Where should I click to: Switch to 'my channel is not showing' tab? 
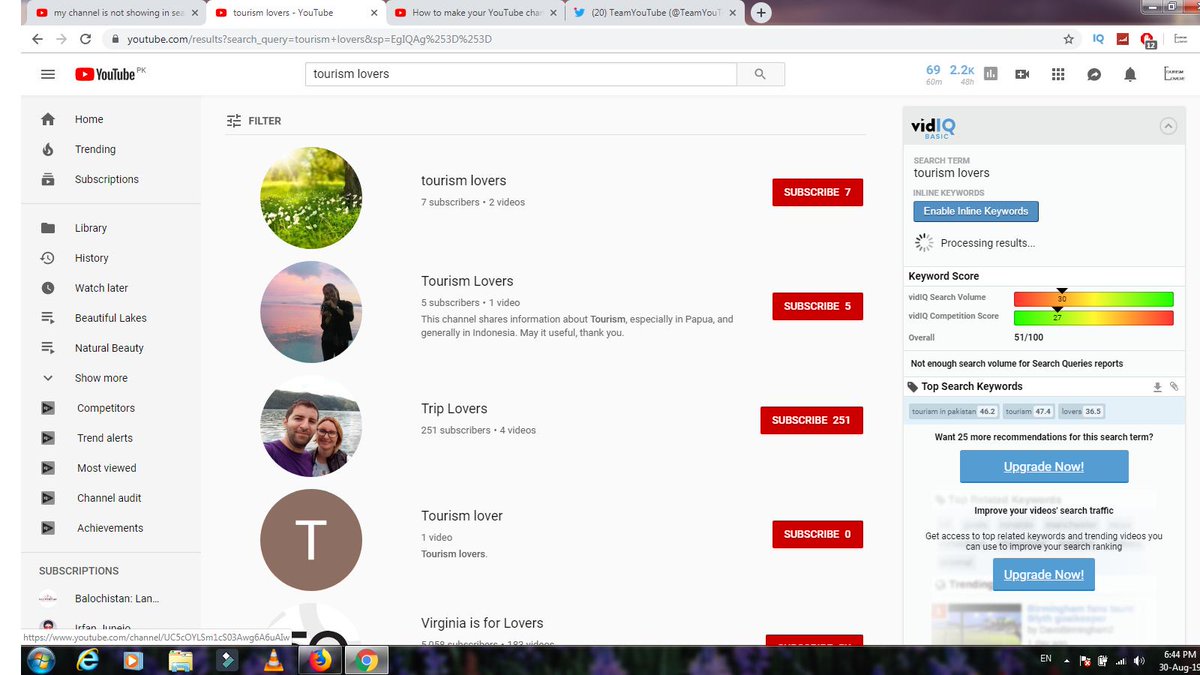tap(114, 13)
